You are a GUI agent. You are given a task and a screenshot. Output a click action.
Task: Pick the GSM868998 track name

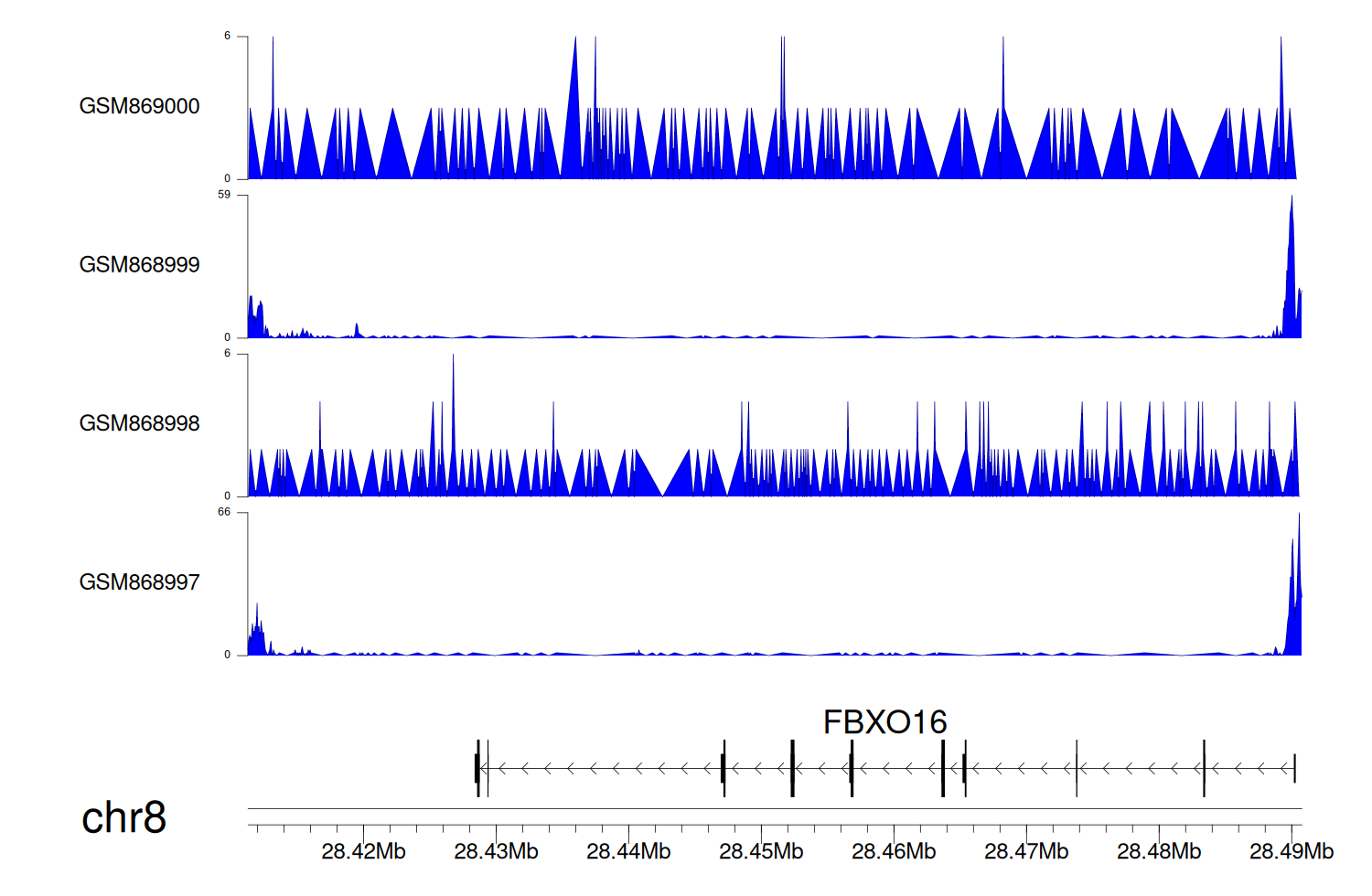coord(139,423)
